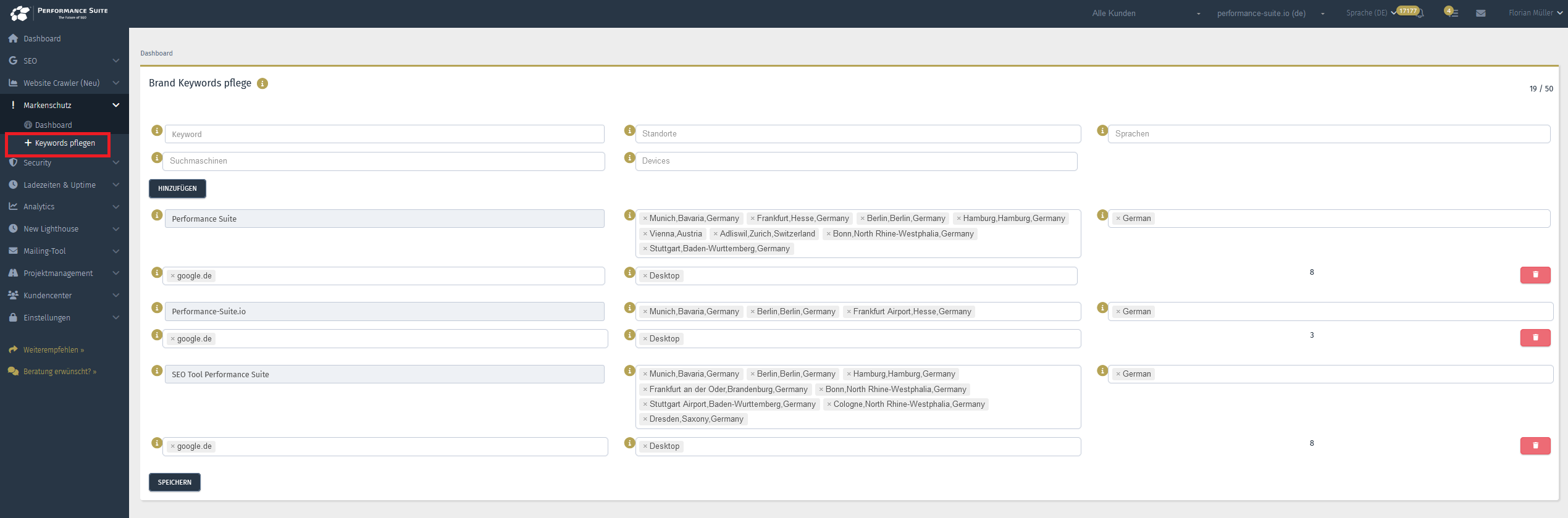This screenshot has width=1568, height=518.
Task: Click the Performance-Suite.io keyword field
Action: pyautogui.click(x=384, y=312)
